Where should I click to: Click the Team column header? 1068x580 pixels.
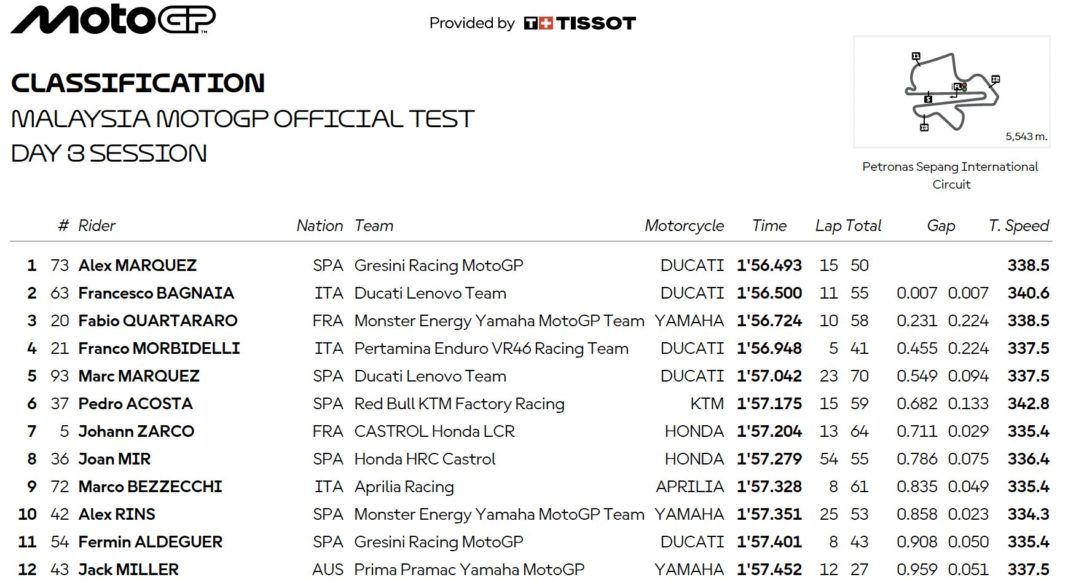coord(374,226)
